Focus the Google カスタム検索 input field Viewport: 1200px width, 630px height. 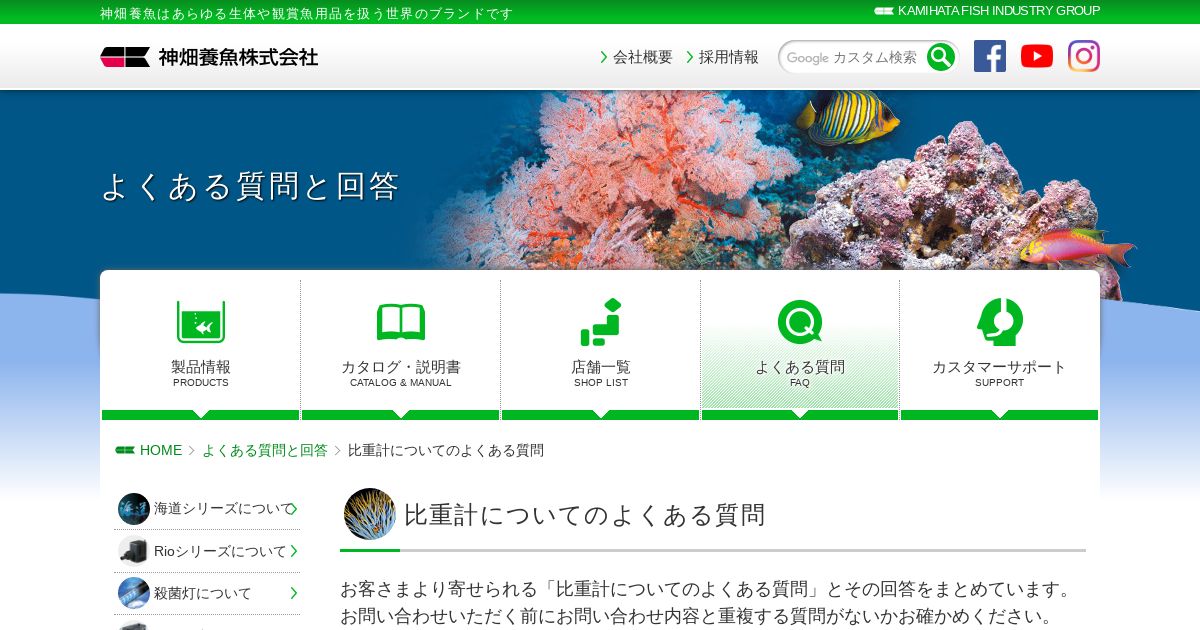tap(852, 57)
